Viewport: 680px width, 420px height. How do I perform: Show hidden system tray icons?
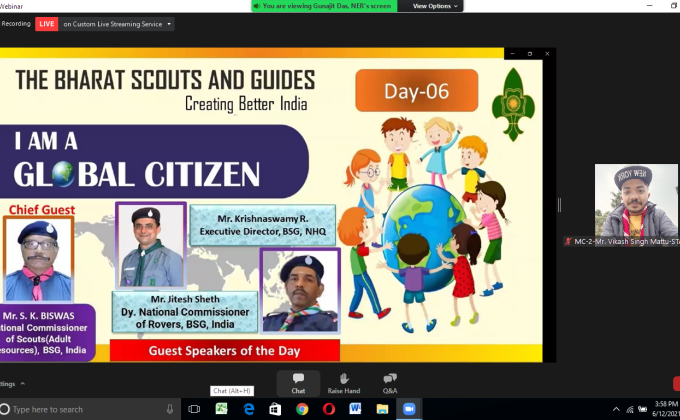616,409
